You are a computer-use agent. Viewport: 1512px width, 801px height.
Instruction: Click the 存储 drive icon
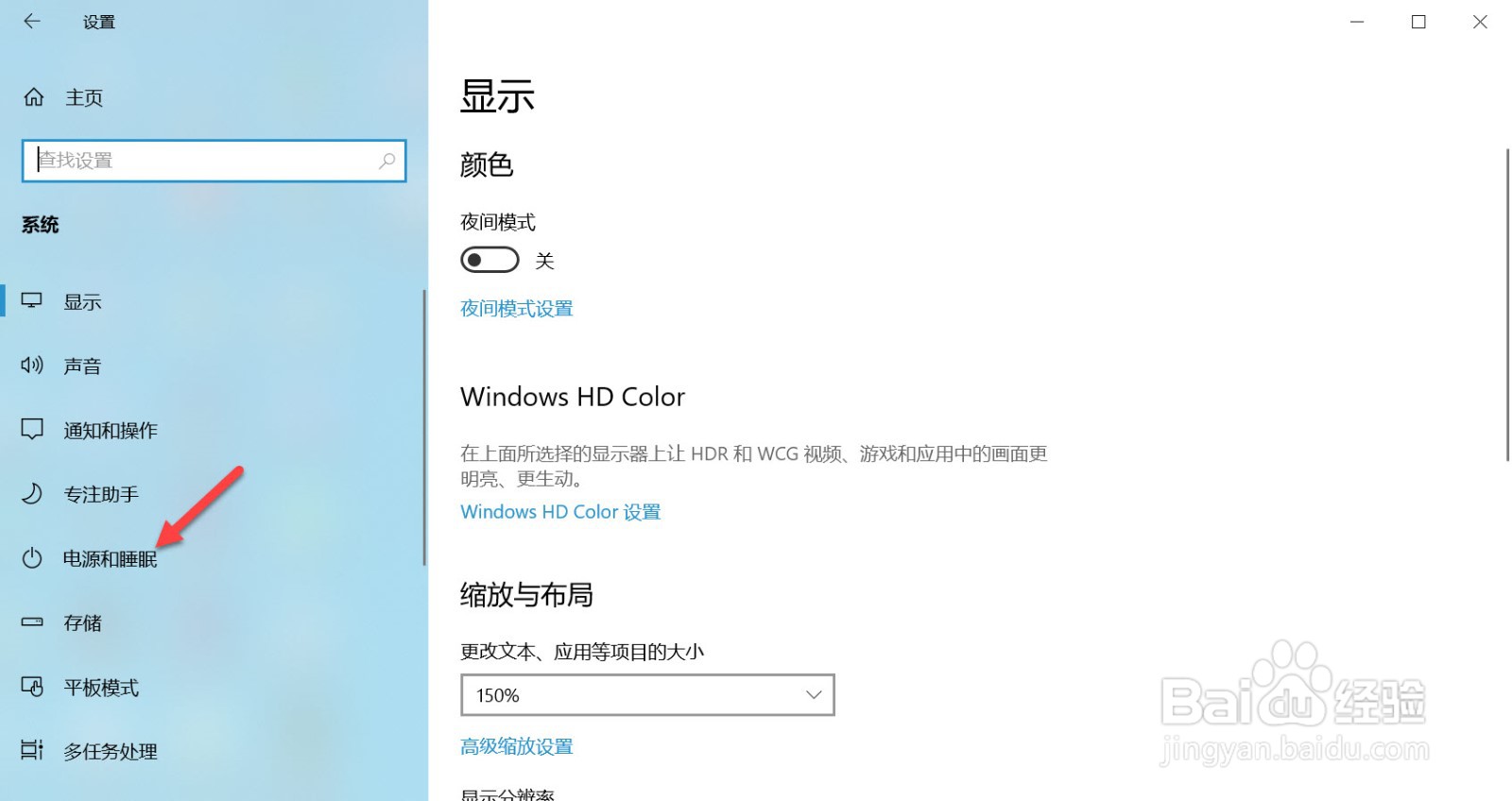pos(32,622)
